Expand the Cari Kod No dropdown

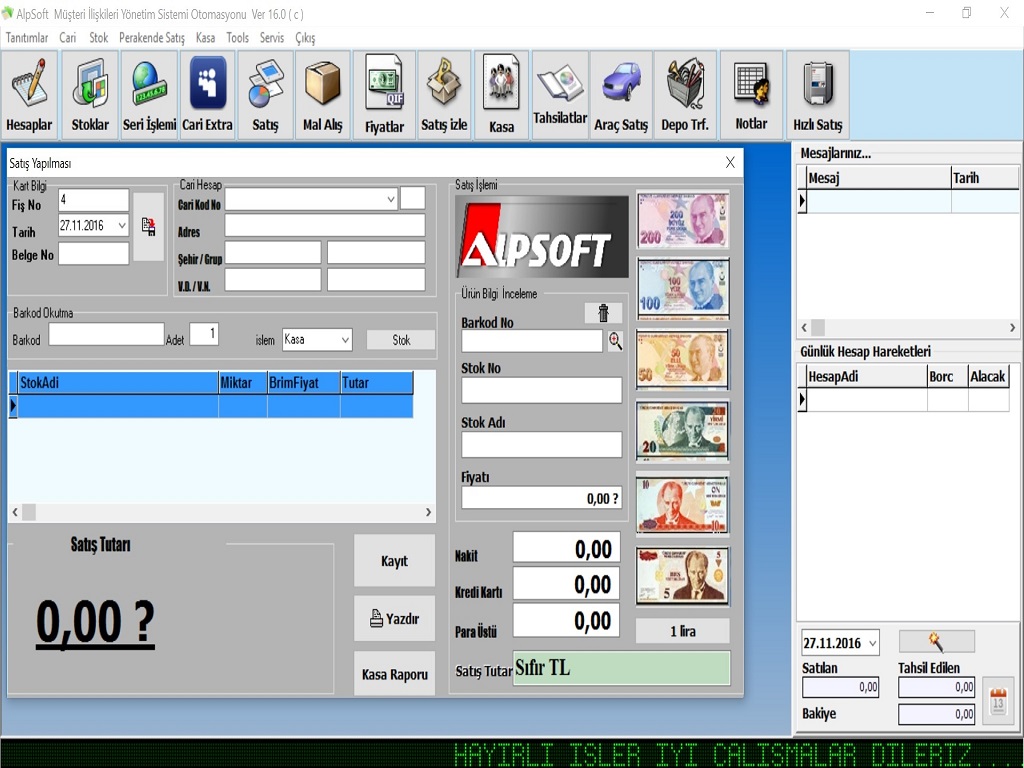pyautogui.click(x=391, y=199)
